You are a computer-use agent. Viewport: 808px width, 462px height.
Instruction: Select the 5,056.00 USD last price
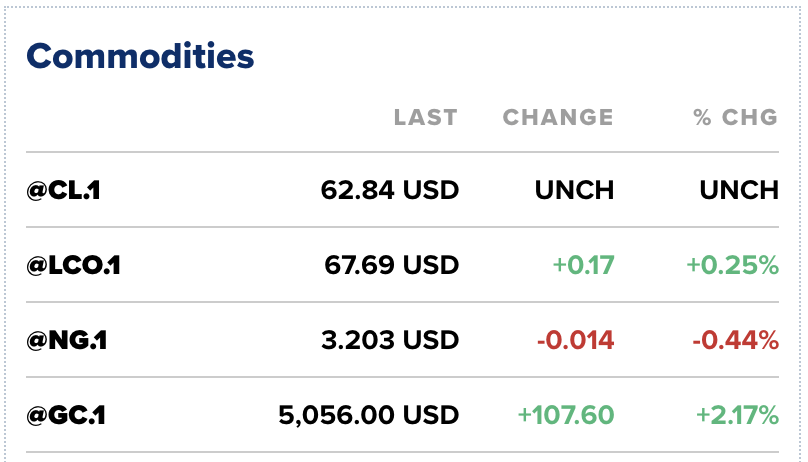(368, 414)
